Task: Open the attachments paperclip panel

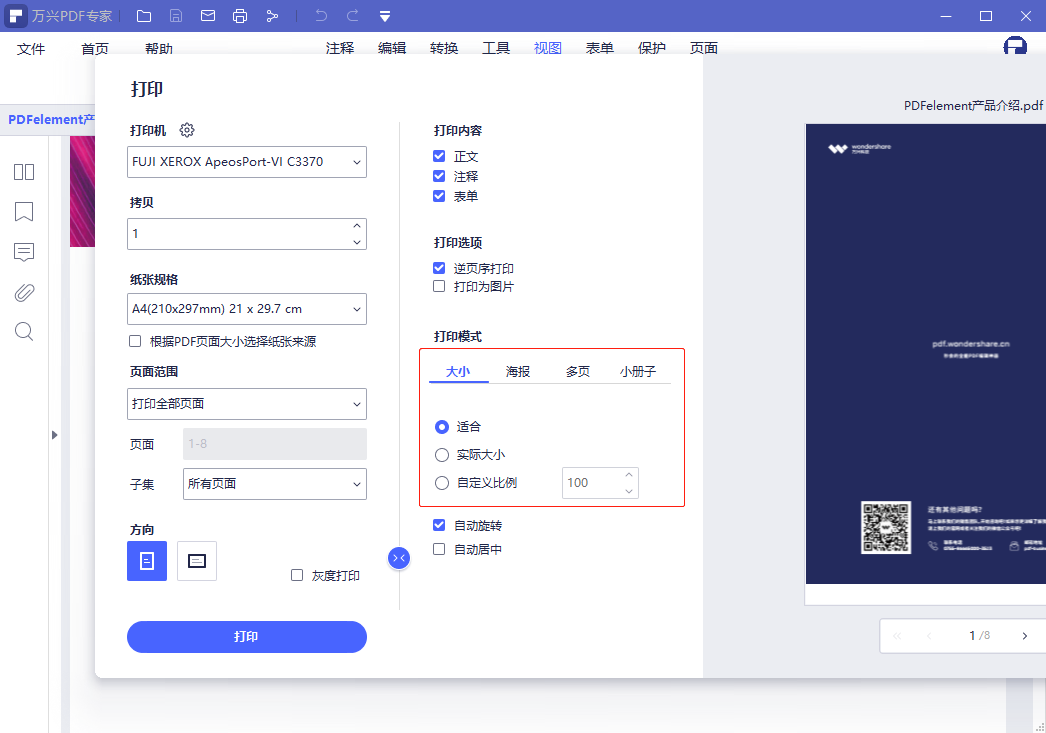Action: click(x=23, y=292)
